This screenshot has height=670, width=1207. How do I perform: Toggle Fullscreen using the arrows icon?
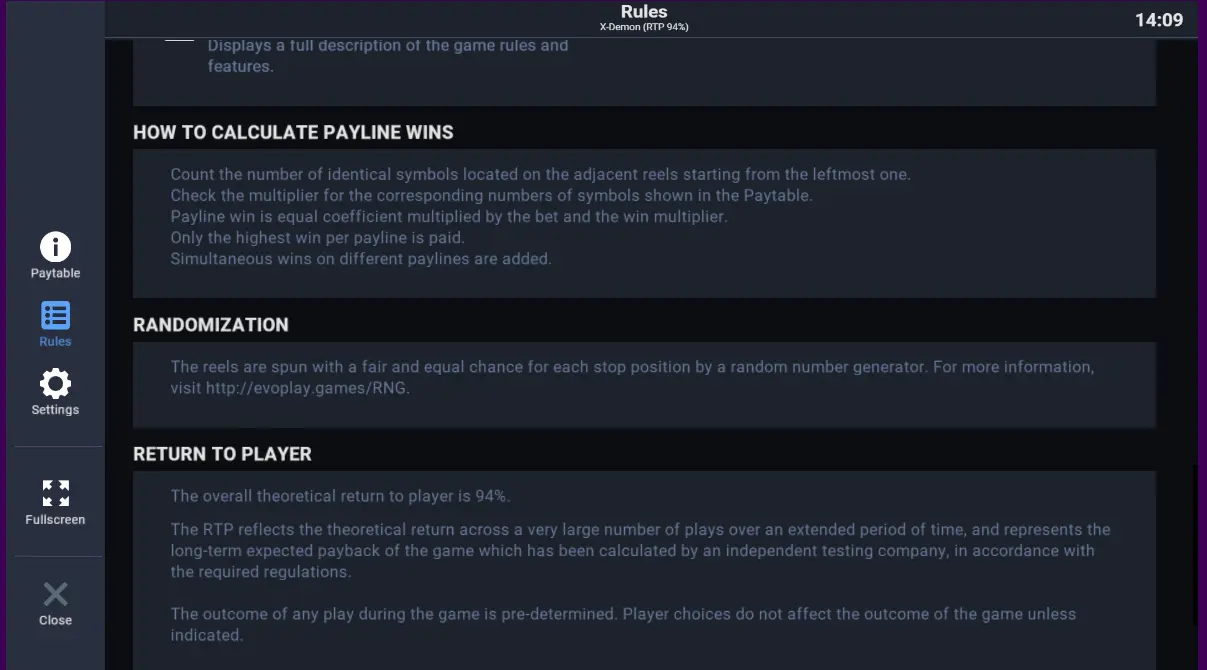point(55,493)
